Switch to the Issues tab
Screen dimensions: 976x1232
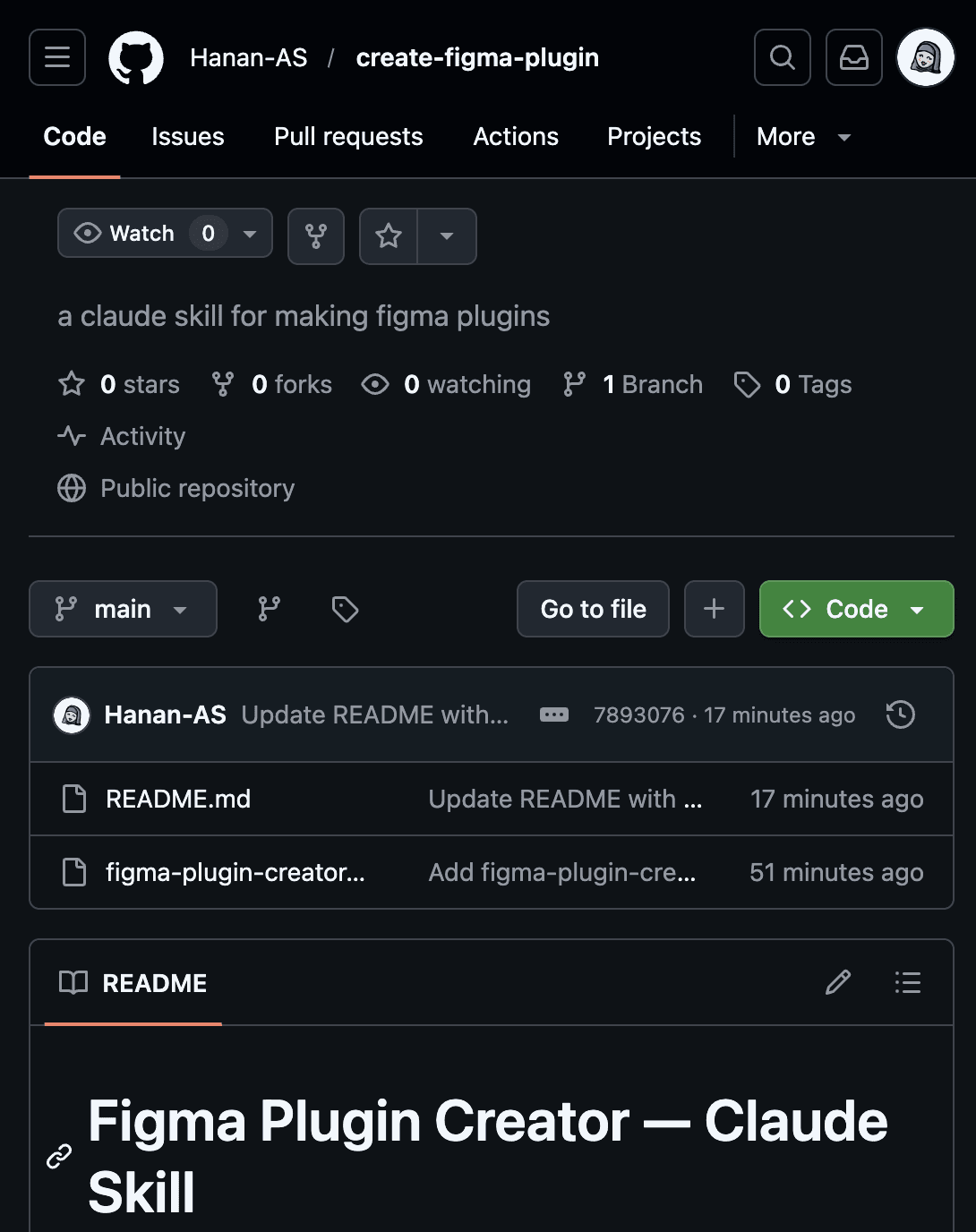click(x=188, y=137)
